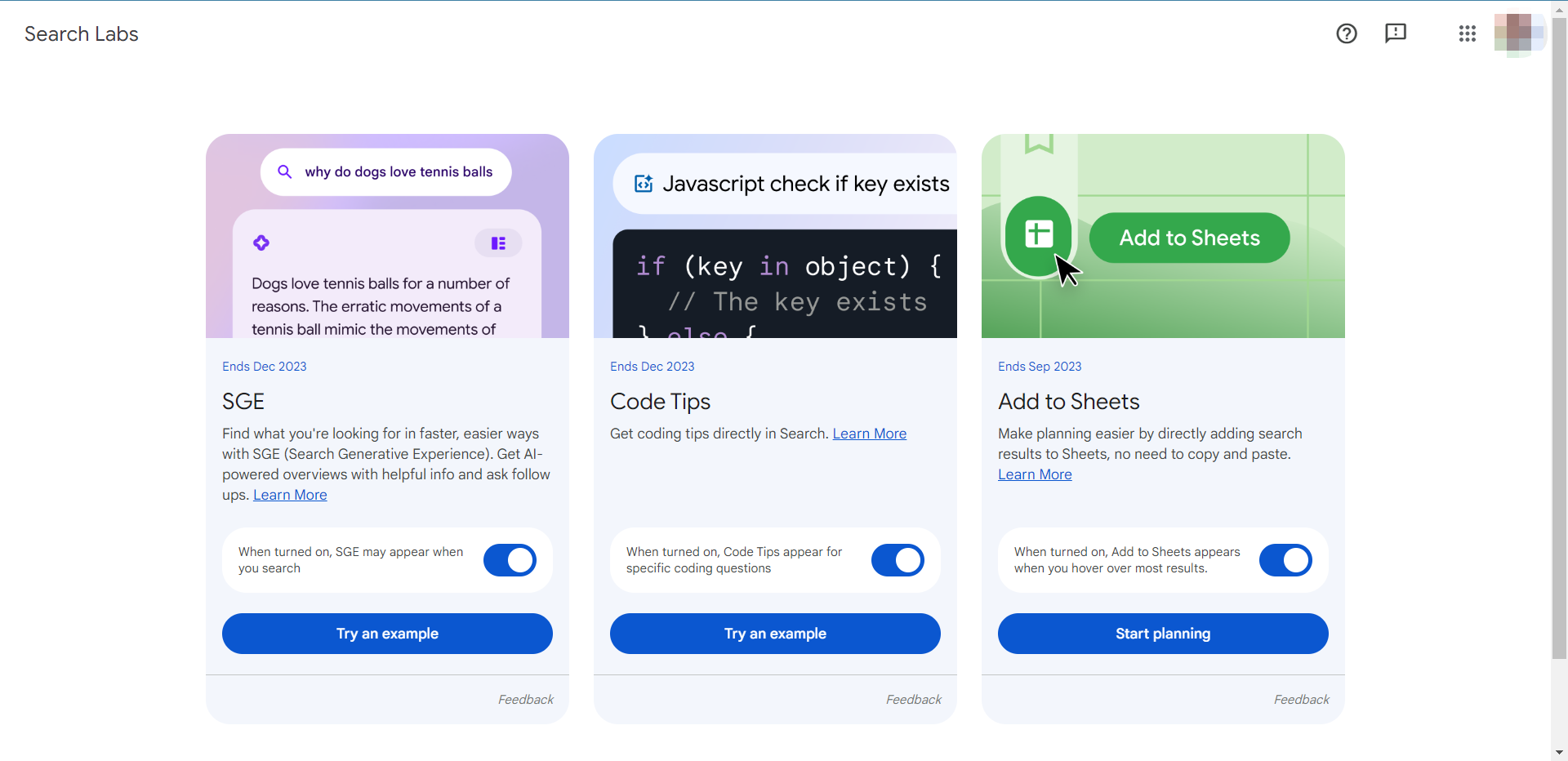Screen dimensions: 1568x761
Task: Click the dogs tennis balls search box
Action: point(386,171)
